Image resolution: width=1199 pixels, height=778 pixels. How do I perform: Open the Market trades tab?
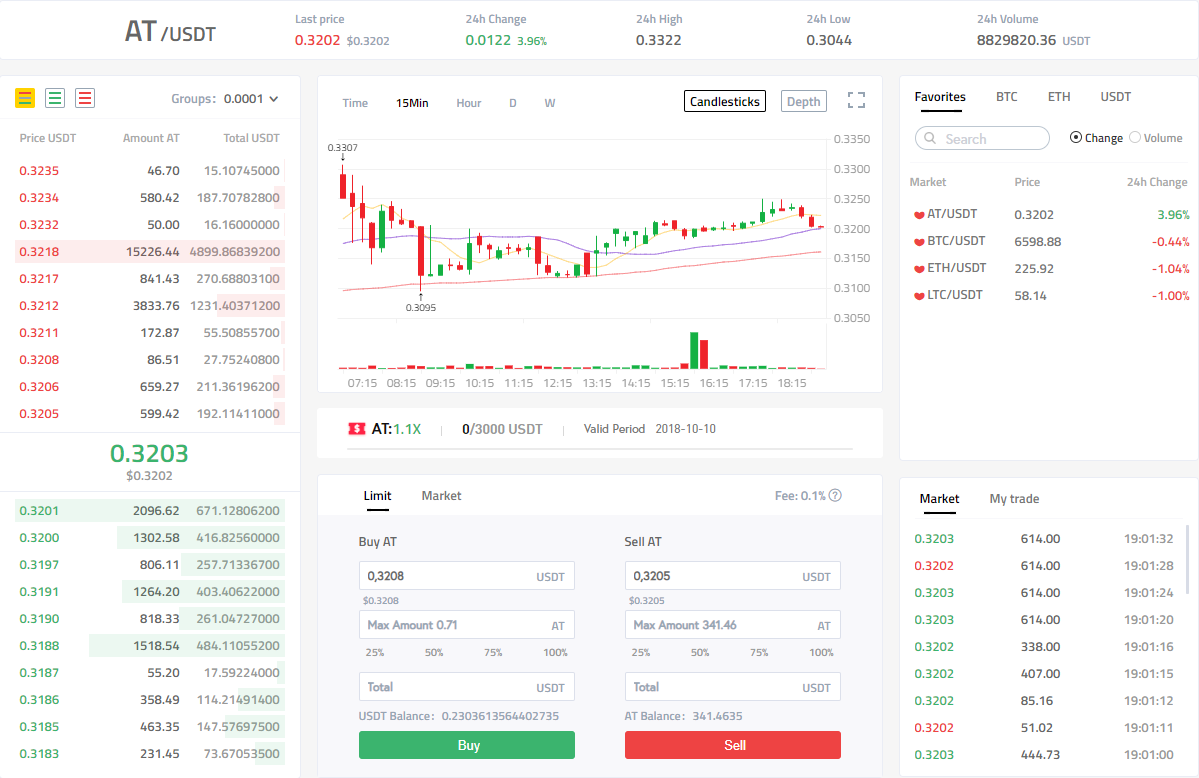click(939, 499)
